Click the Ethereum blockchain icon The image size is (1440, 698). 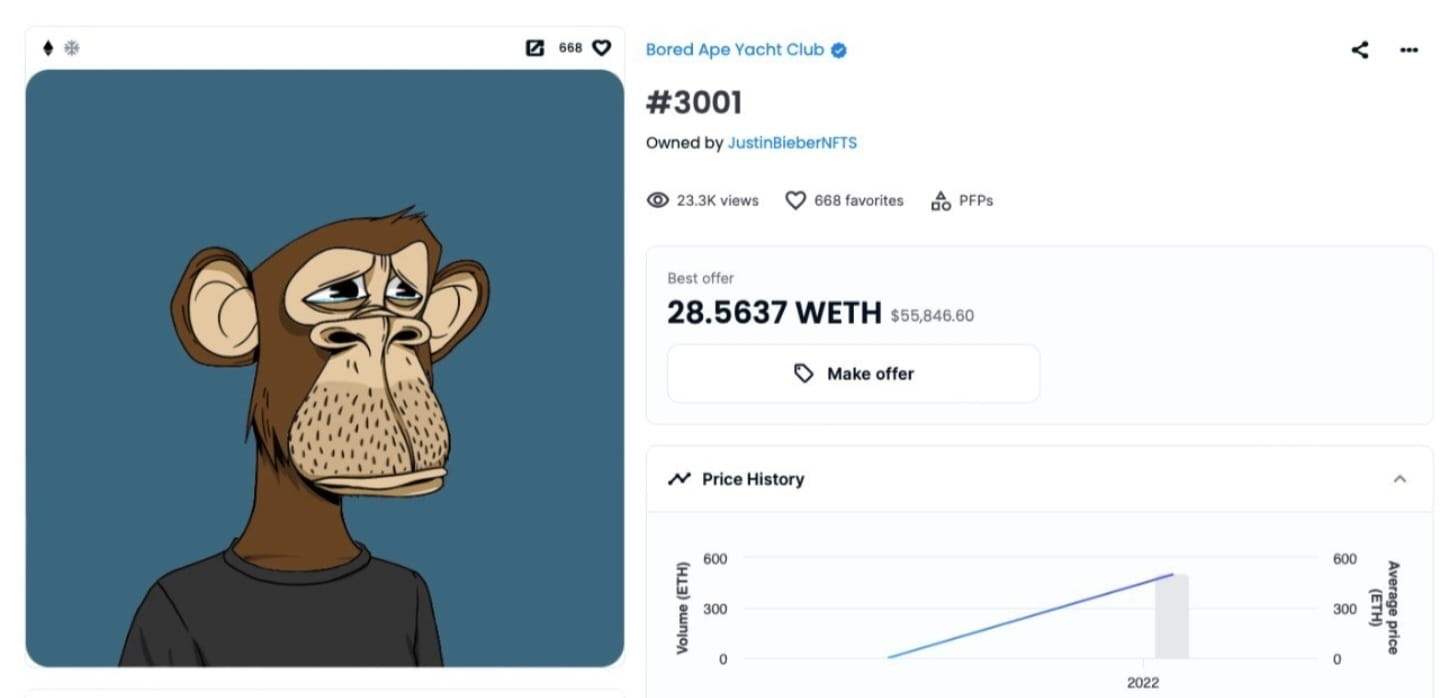[x=47, y=47]
